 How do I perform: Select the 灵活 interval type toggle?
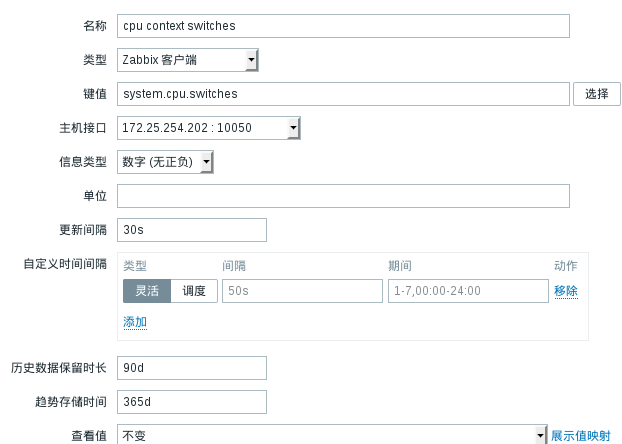point(147,291)
